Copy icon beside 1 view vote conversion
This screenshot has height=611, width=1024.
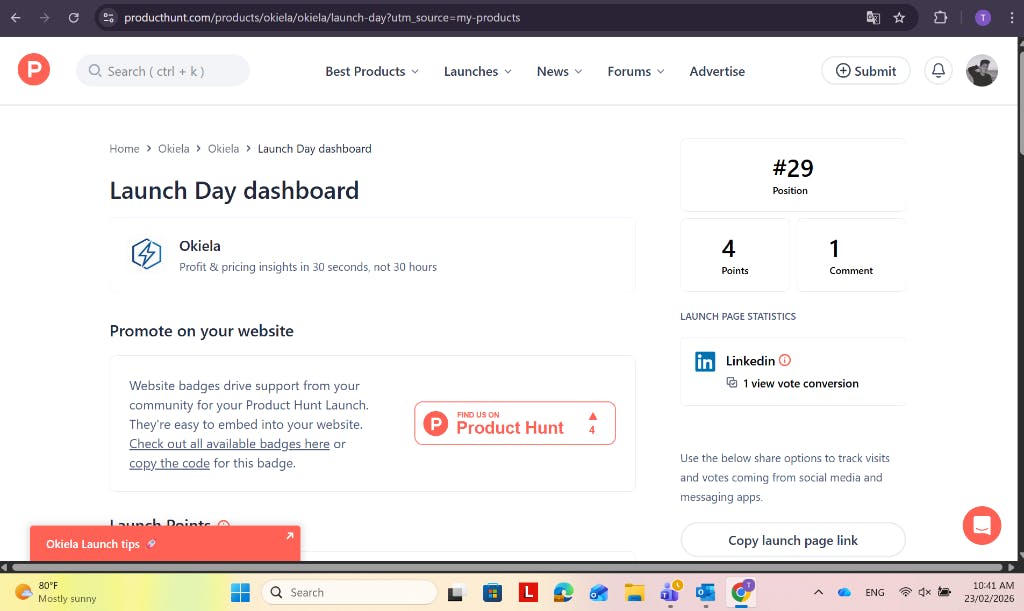click(x=732, y=383)
